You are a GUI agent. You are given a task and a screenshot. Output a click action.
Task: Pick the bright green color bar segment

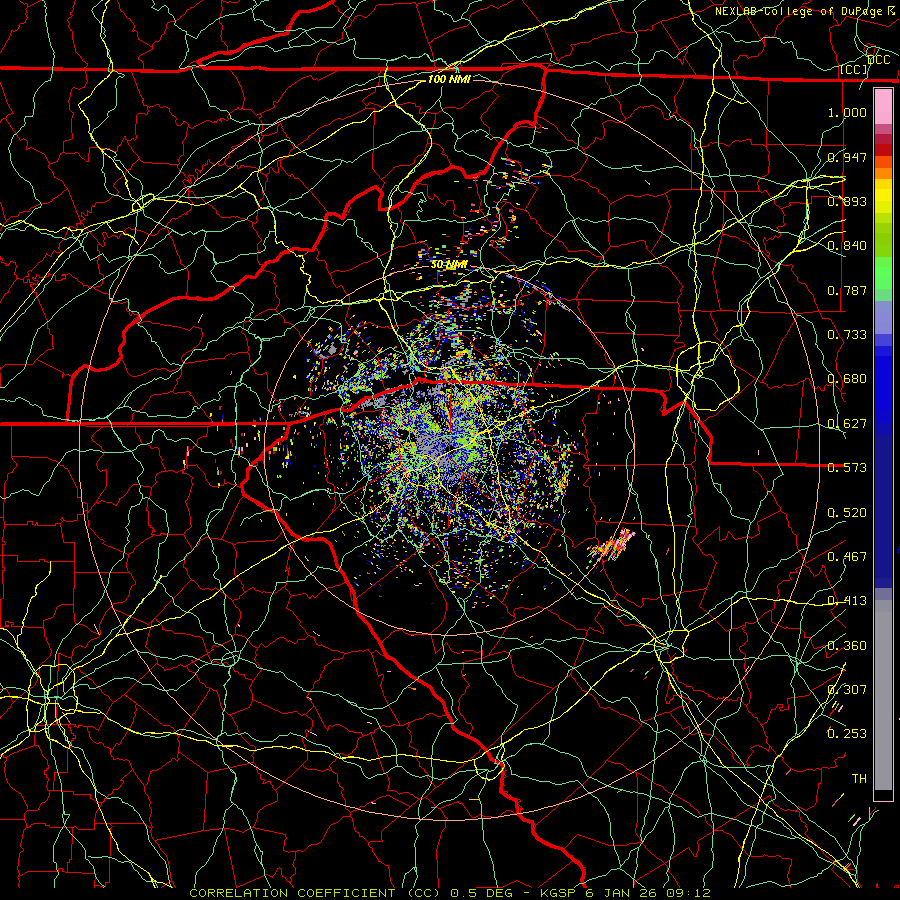[x=883, y=273]
